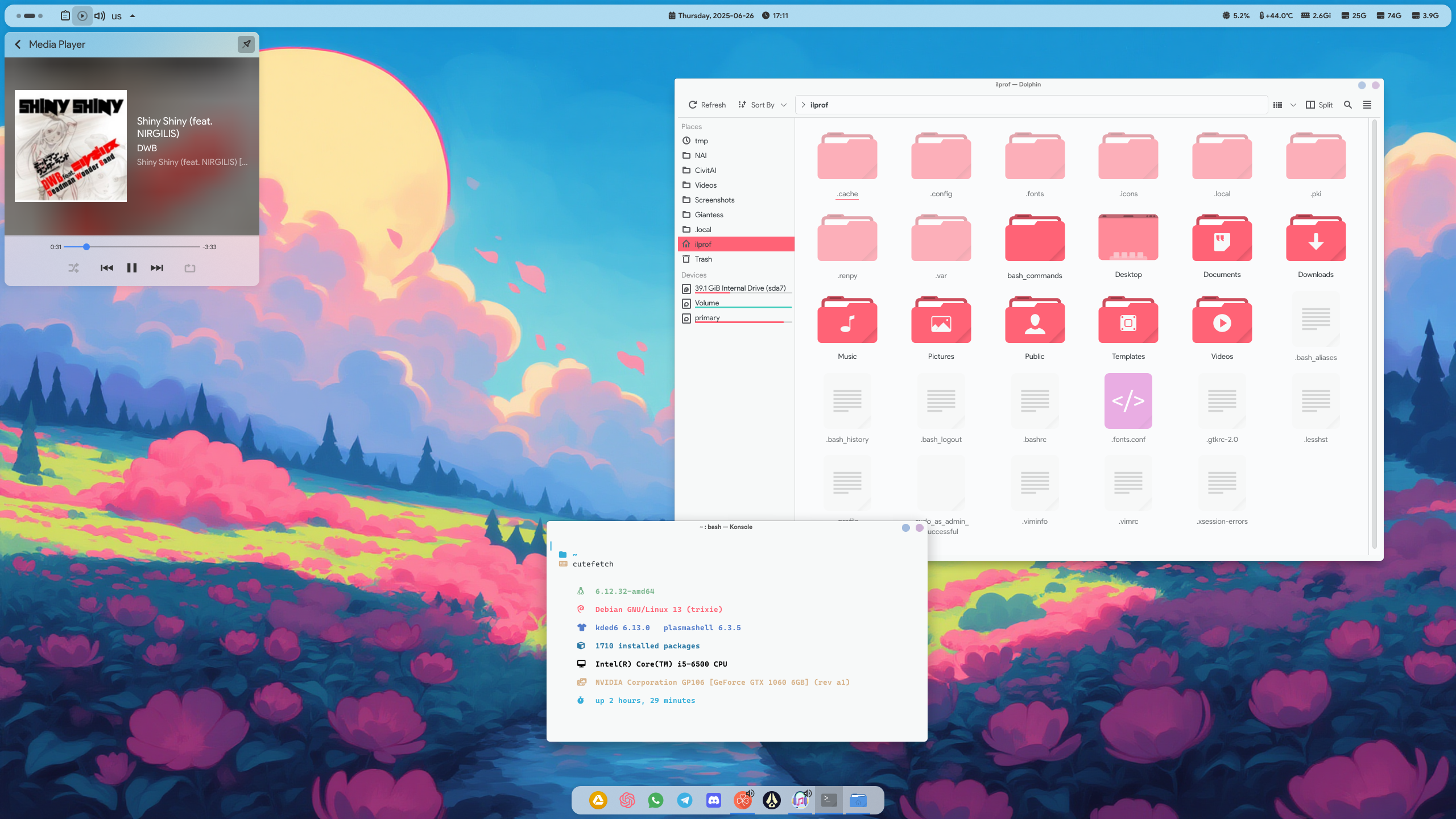Select the bash_commands folder
1456x819 pixels.
[1035, 247]
